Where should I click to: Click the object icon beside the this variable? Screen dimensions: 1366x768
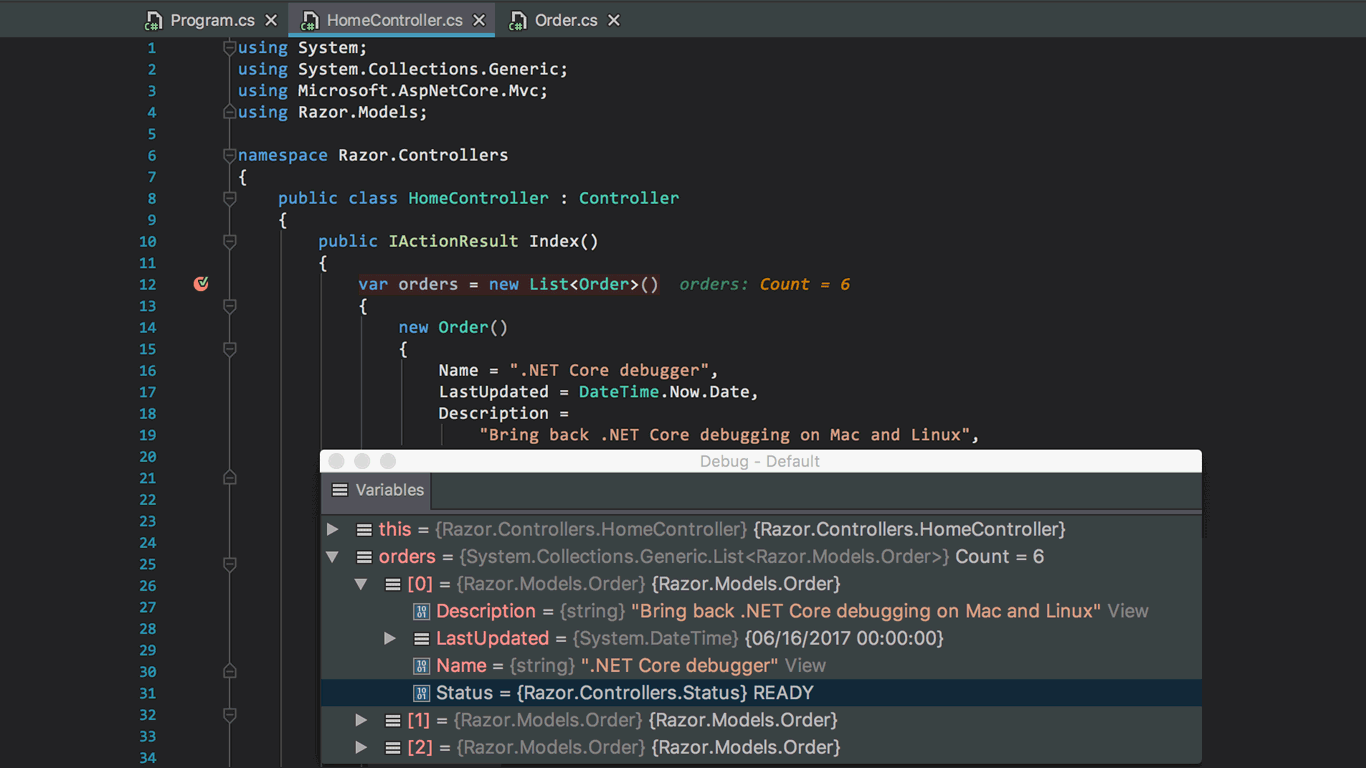362,529
